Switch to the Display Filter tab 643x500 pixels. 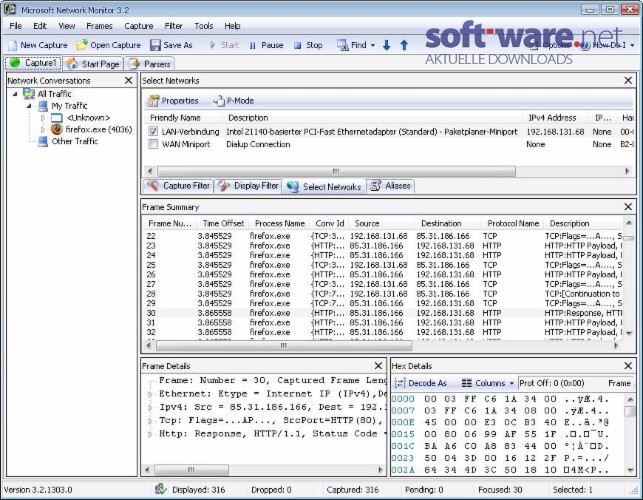(x=248, y=186)
